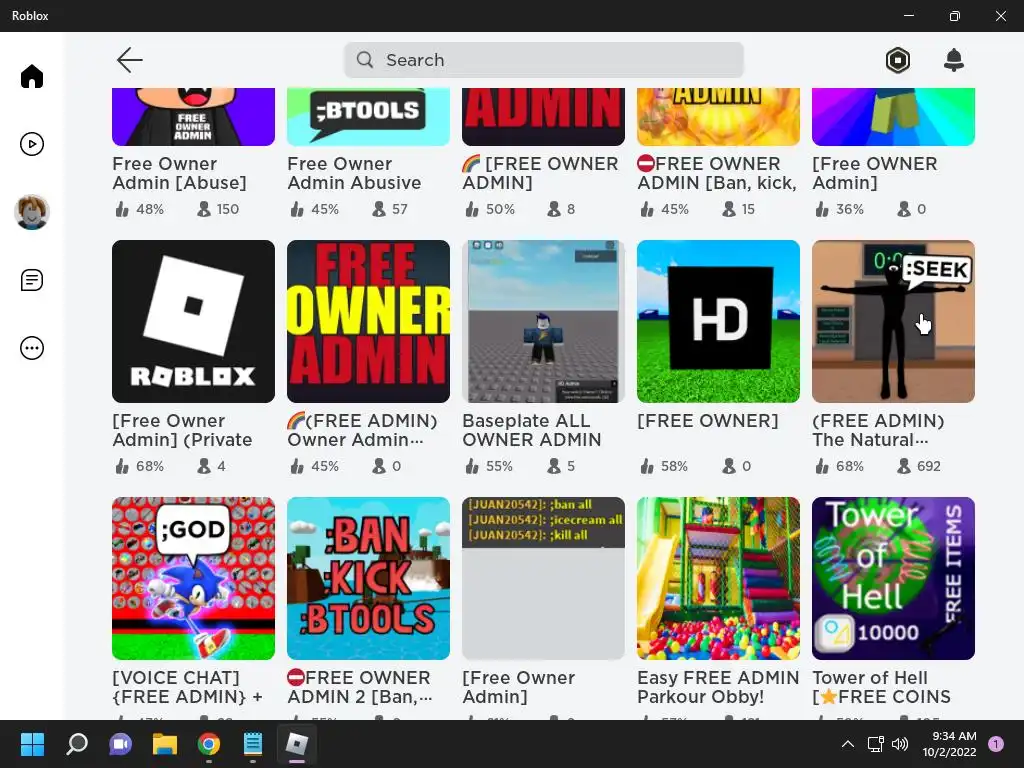
Task: Click Tower of Hell [FREE COINS title
Action: point(882,687)
